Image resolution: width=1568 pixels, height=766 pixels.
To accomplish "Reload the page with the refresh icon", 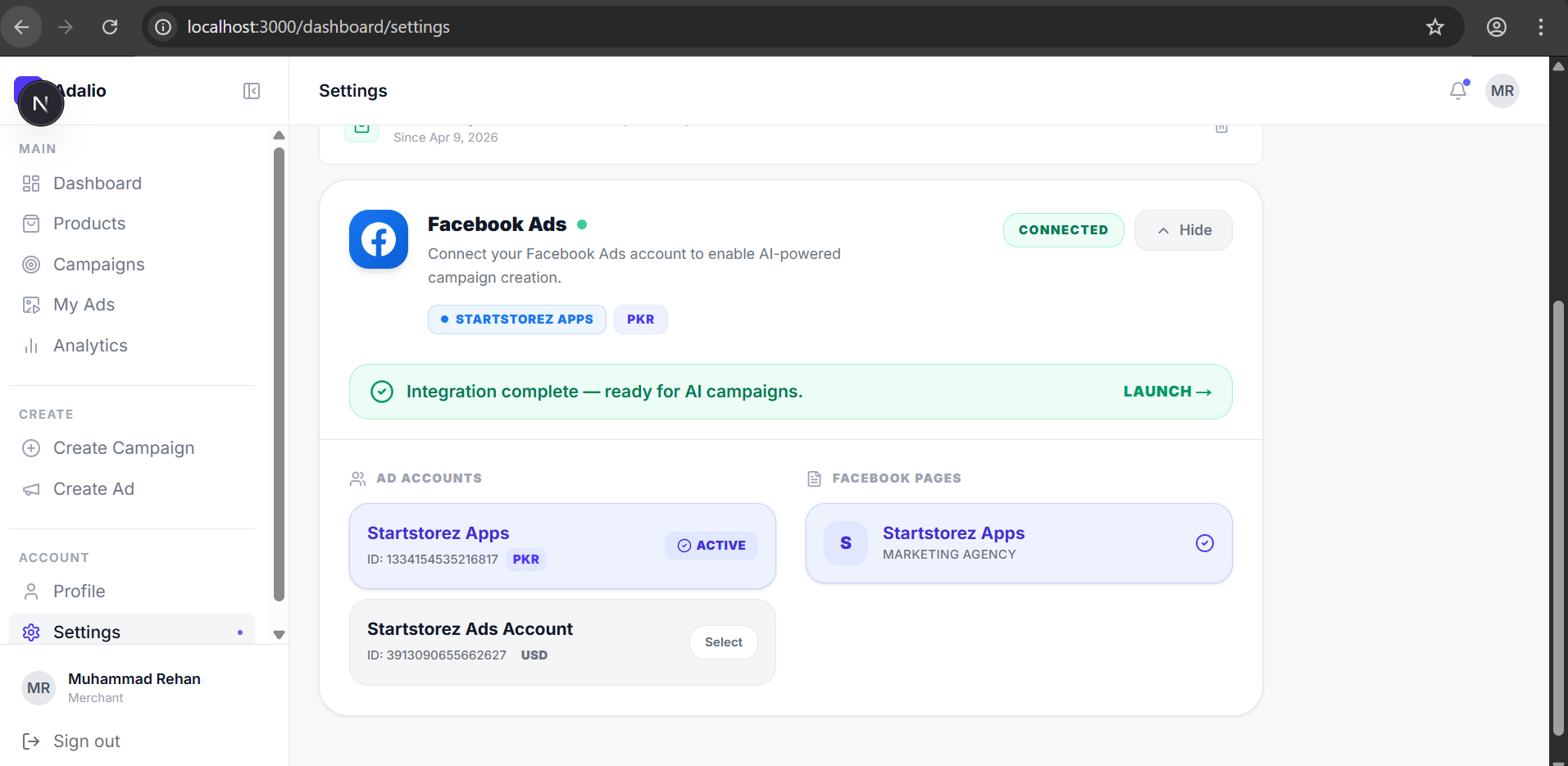I will 110,27.
